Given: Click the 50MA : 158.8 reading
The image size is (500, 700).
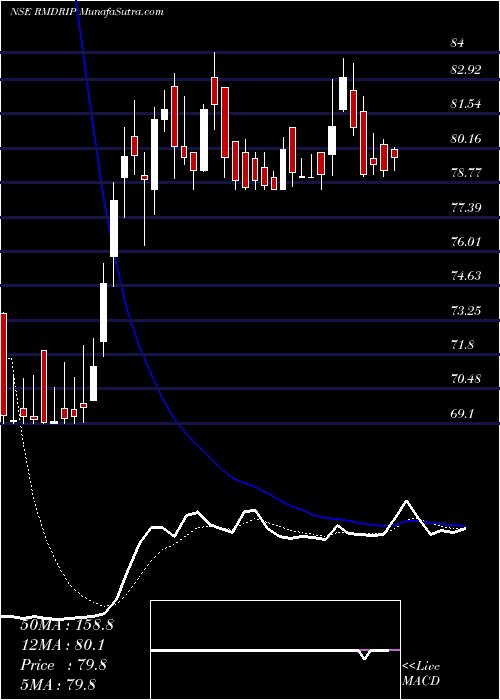Looking at the screenshot, I should tap(67, 625).
